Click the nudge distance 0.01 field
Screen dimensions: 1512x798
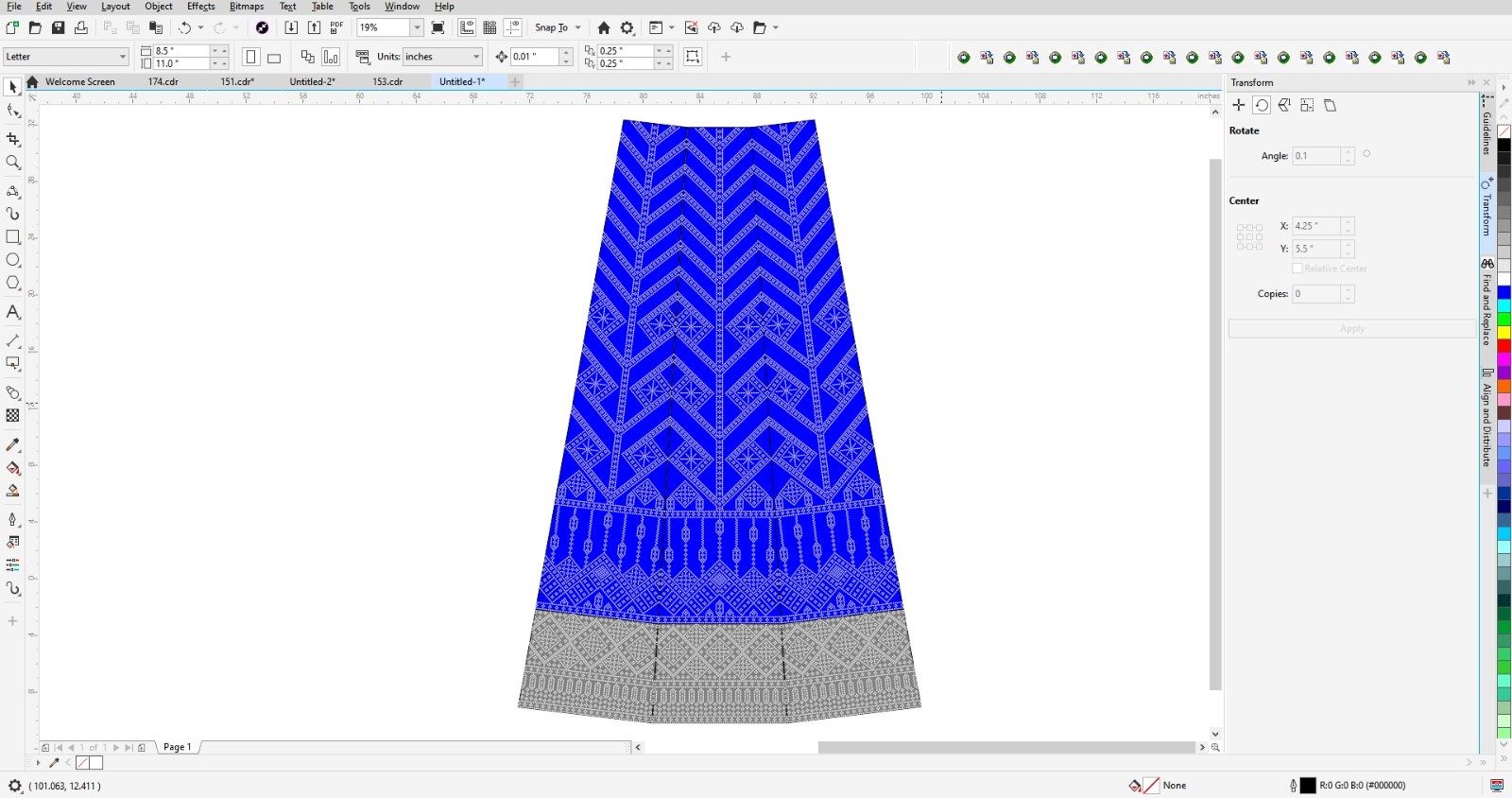pos(536,57)
